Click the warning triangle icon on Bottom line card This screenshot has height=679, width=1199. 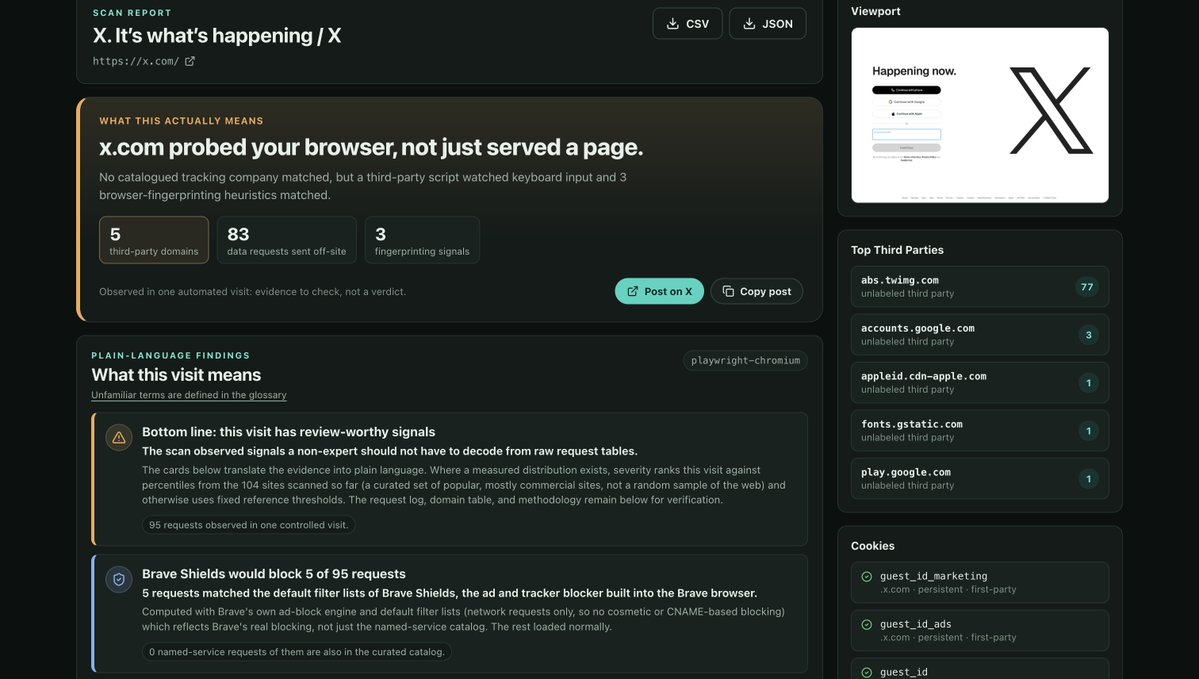click(x=119, y=437)
